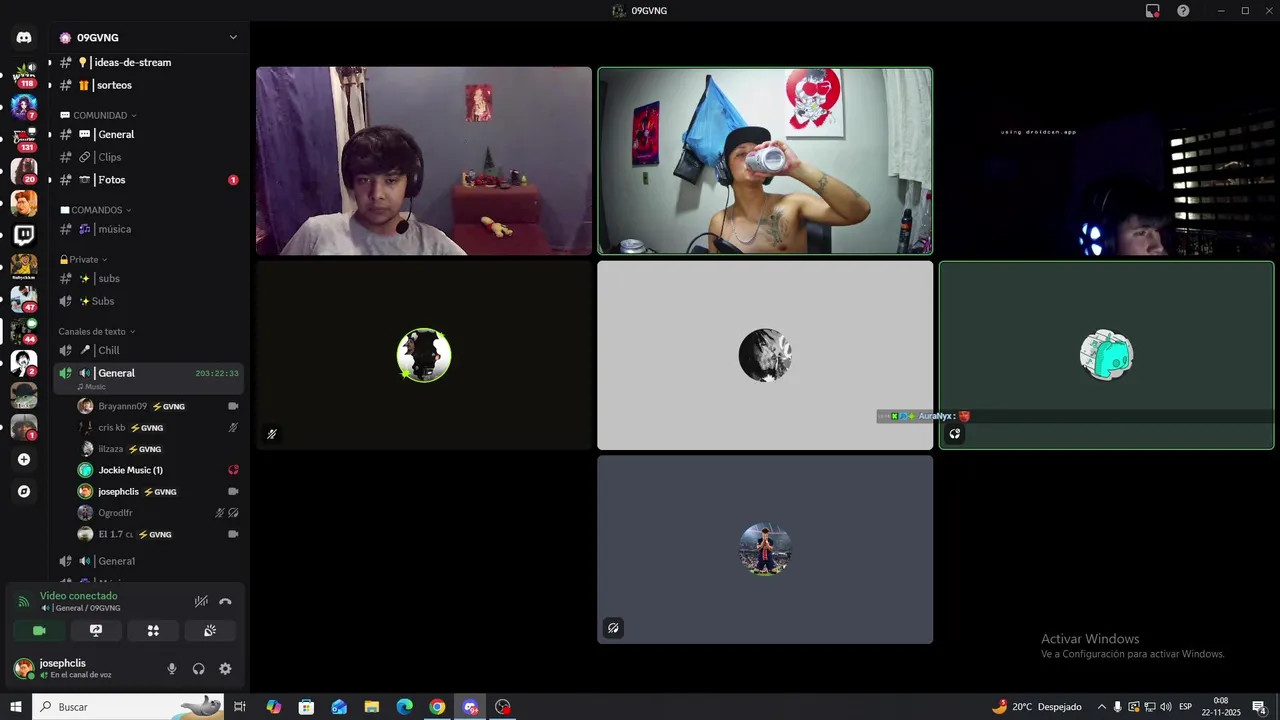
Task: Open the activities launcher button
Action: coord(153,630)
